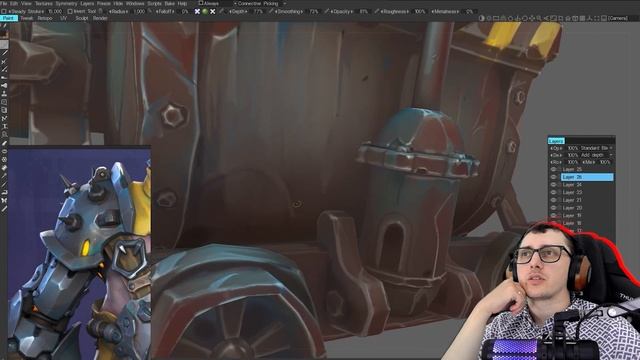Click the pen pressure icon beside Opacity
Viewport: 640px width, 360px height.
point(327,11)
